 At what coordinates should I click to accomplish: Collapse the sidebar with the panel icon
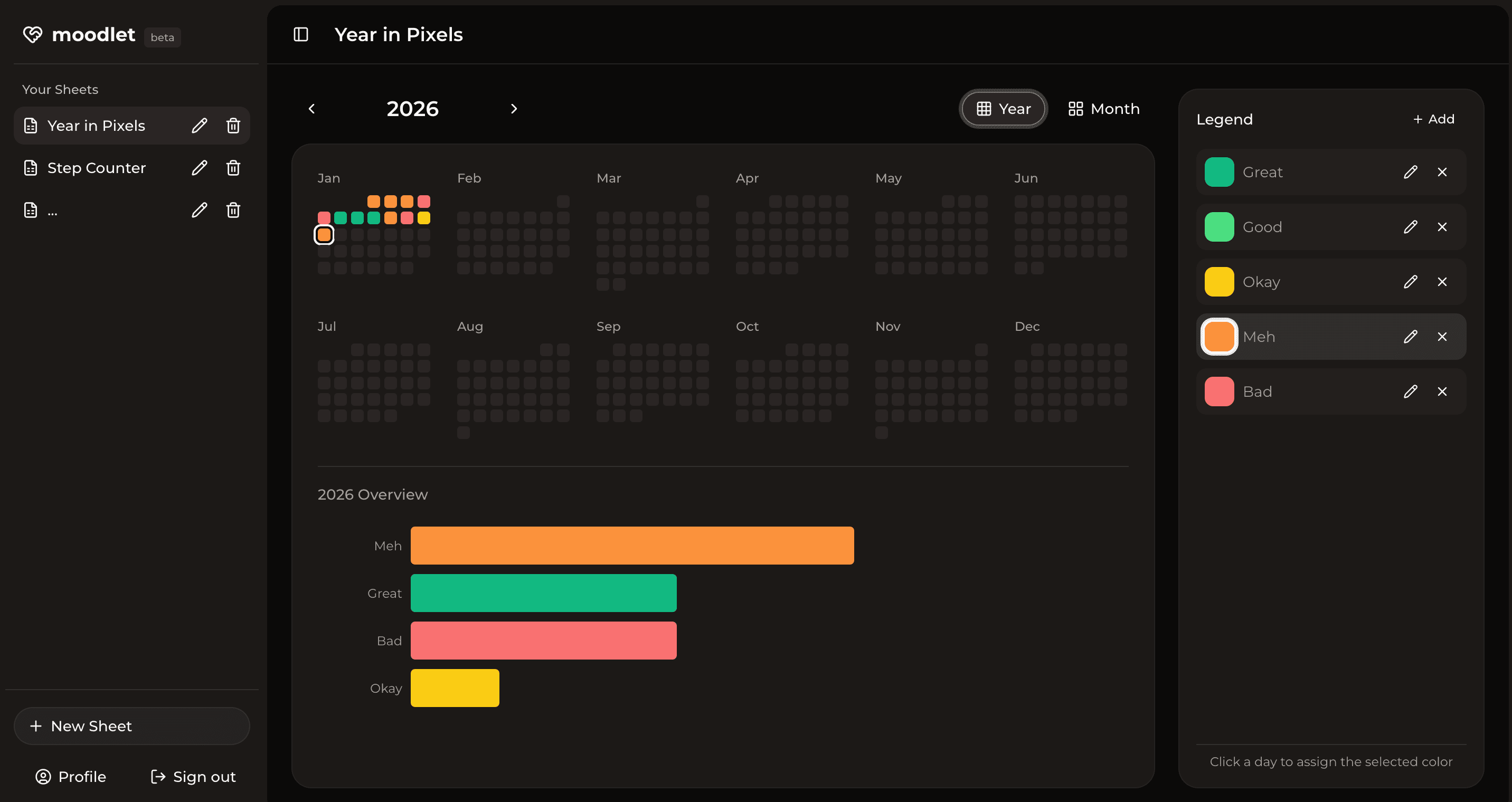pyautogui.click(x=300, y=34)
